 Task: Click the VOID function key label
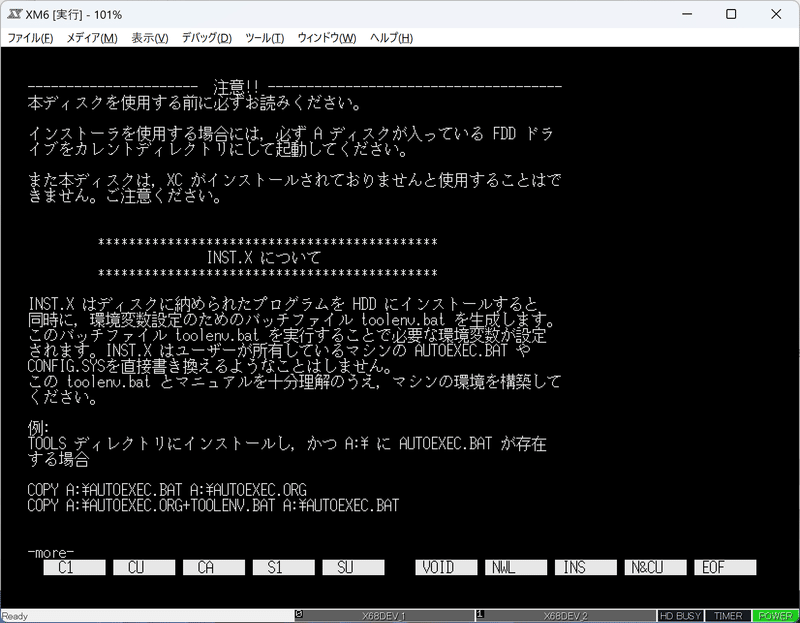coord(446,567)
